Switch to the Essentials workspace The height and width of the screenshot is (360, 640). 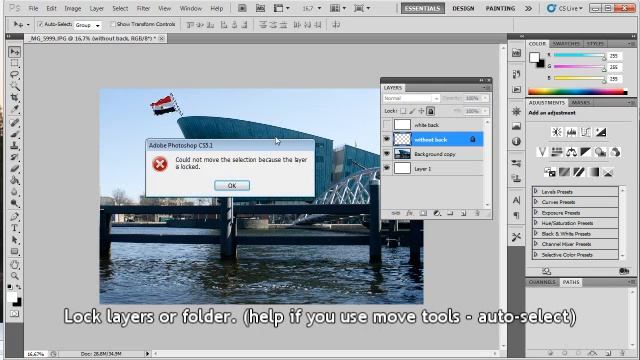[423, 8]
